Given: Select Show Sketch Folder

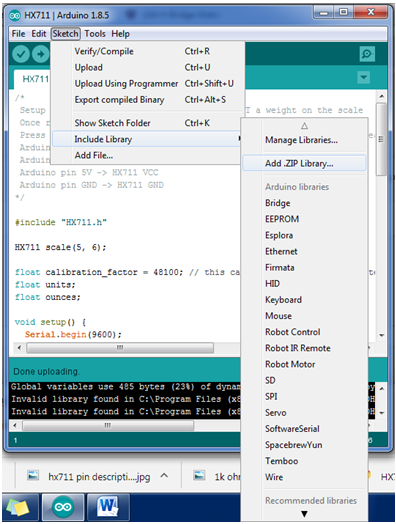Looking at the screenshot, I should click(148, 123).
